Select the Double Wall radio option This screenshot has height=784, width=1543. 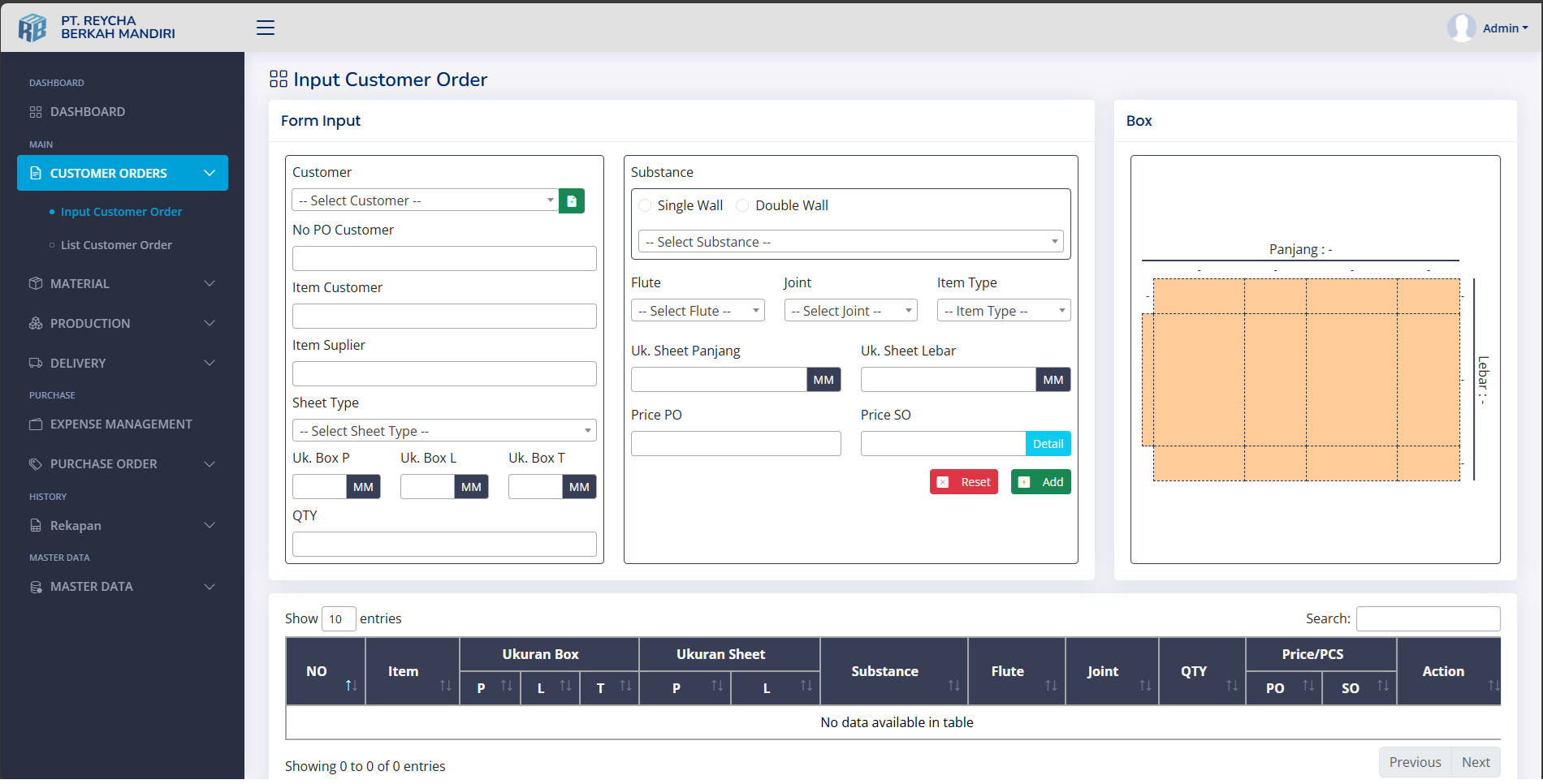click(742, 205)
